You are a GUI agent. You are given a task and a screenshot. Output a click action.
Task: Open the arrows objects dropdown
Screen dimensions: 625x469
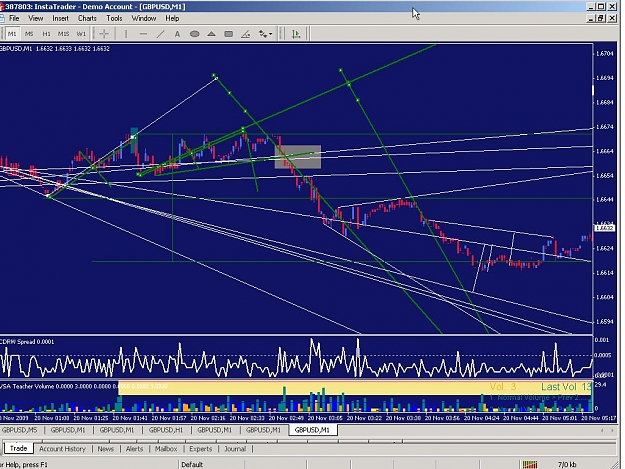[x=265, y=34]
